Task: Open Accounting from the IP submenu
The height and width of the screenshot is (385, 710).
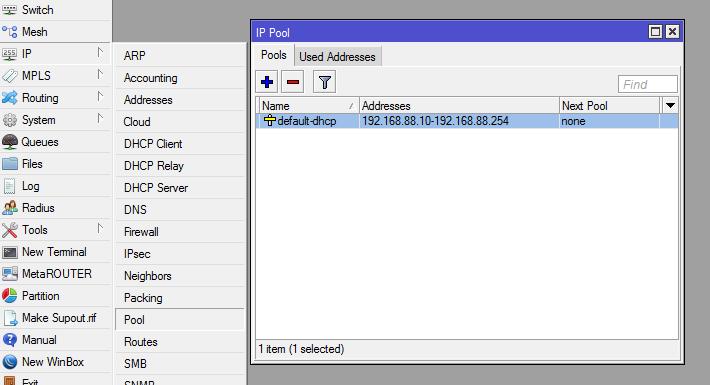Action: coord(180,78)
